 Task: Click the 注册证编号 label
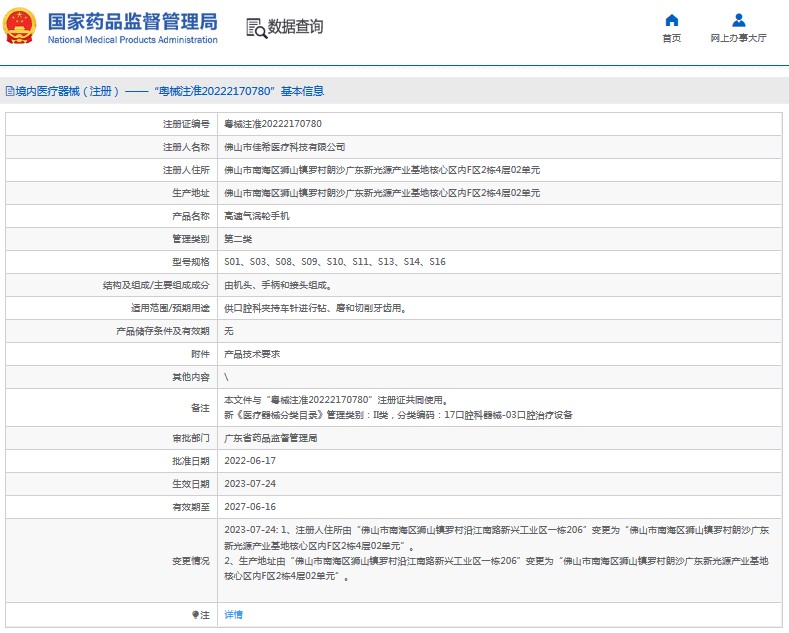tap(186, 124)
